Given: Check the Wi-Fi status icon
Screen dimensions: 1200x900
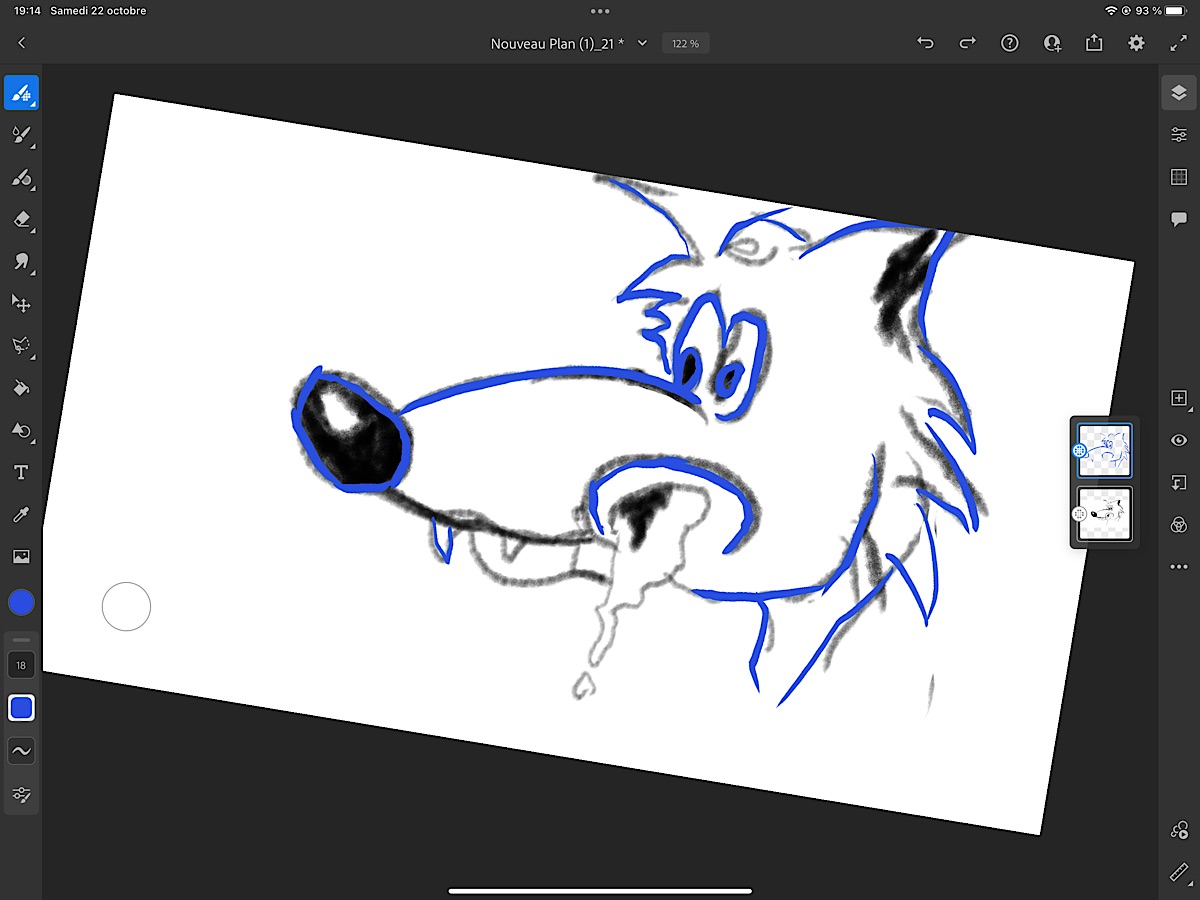Looking at the screenshot, I should (1111, 11).
